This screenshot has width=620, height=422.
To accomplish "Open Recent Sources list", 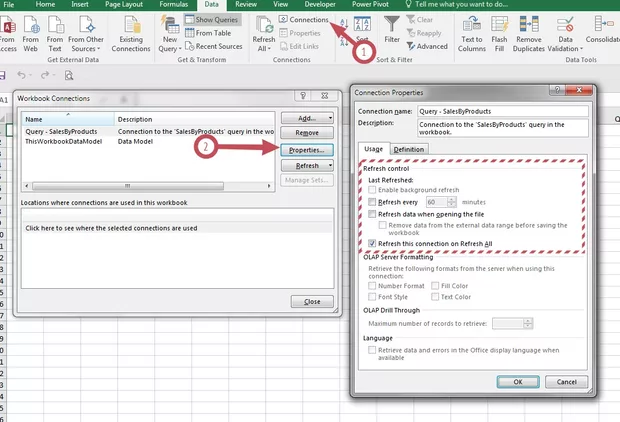I will 214,46.
